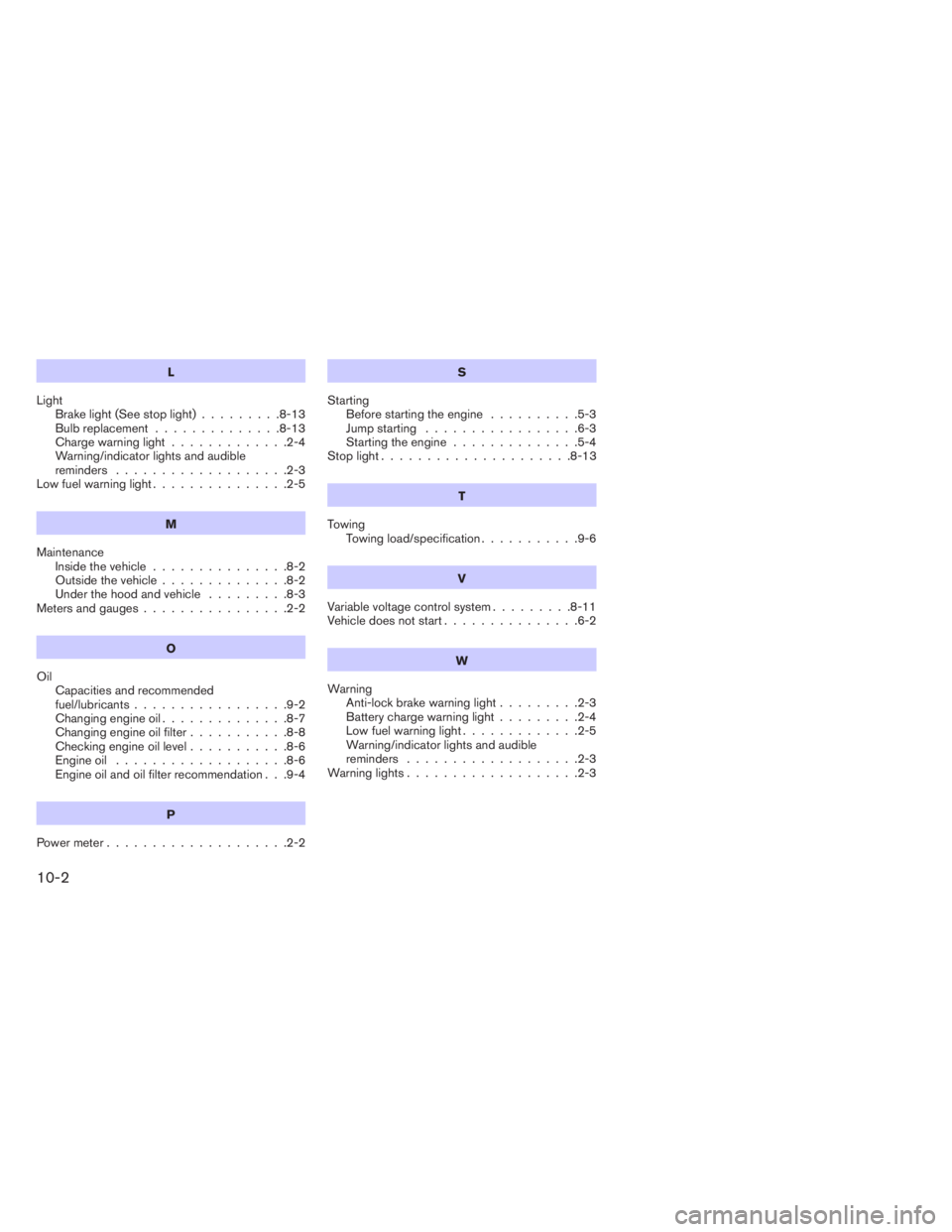Click the Power meter index entry
This screenshot has height=1232, width=952.
(169, 842)
